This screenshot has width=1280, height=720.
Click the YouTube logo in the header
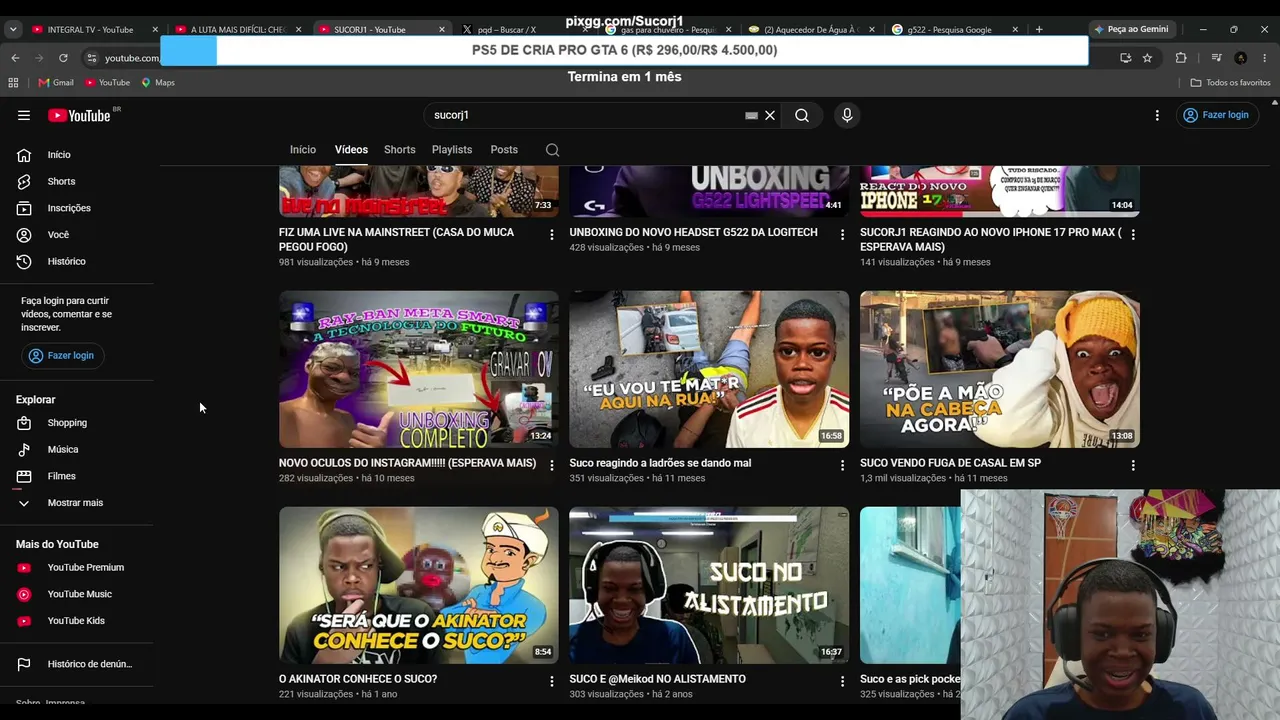(79, 115)
